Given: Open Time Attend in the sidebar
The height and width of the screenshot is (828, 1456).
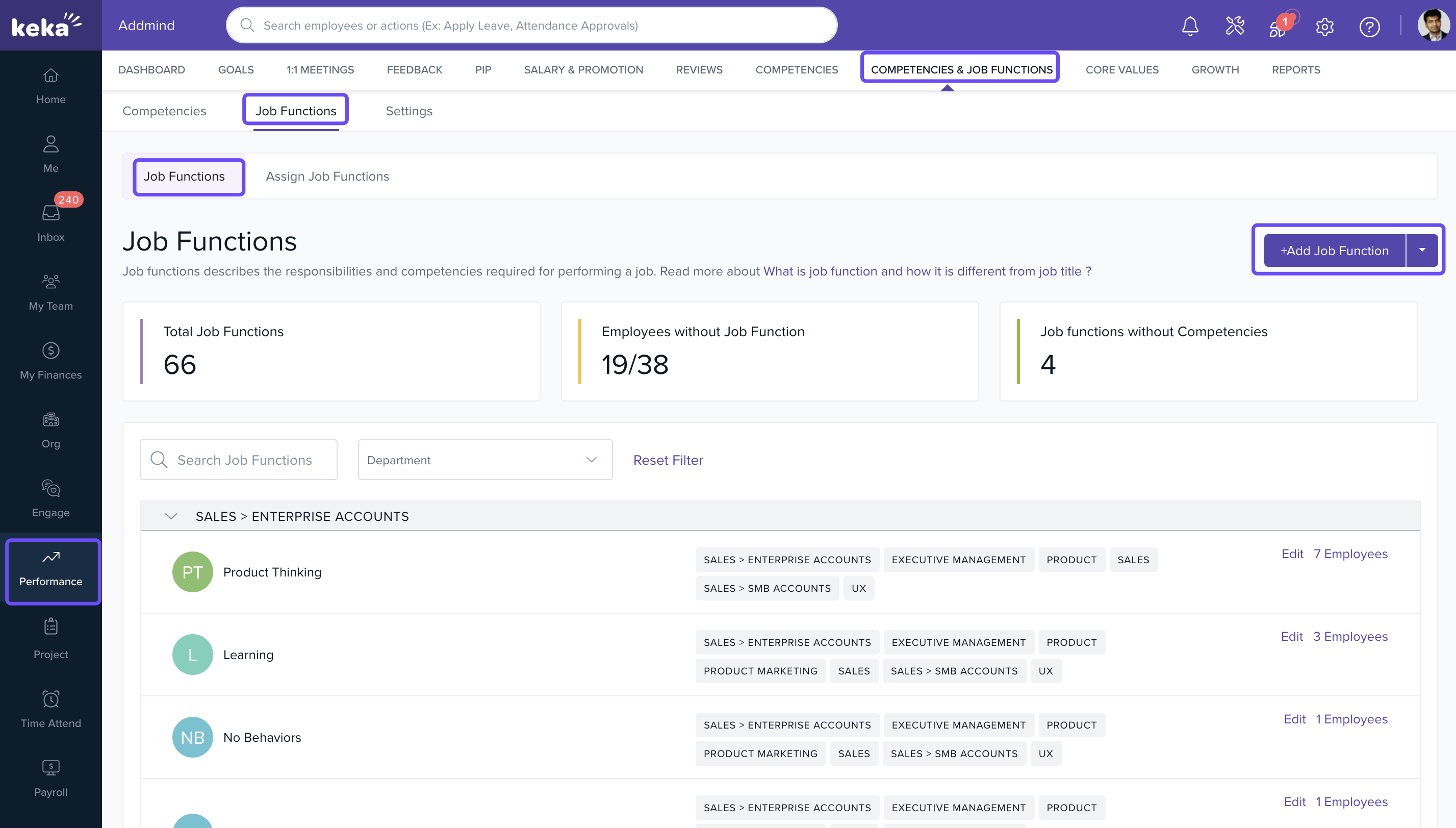Looking at the screenshot, I should 50,709.
